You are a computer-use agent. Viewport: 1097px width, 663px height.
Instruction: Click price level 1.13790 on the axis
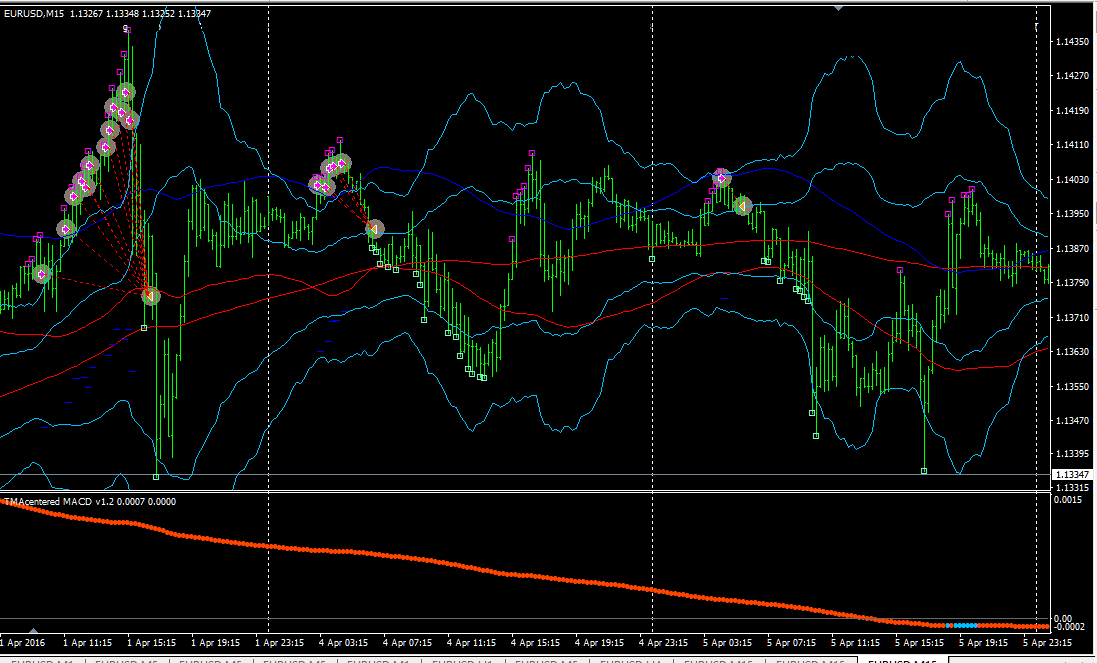(1073, 283)
